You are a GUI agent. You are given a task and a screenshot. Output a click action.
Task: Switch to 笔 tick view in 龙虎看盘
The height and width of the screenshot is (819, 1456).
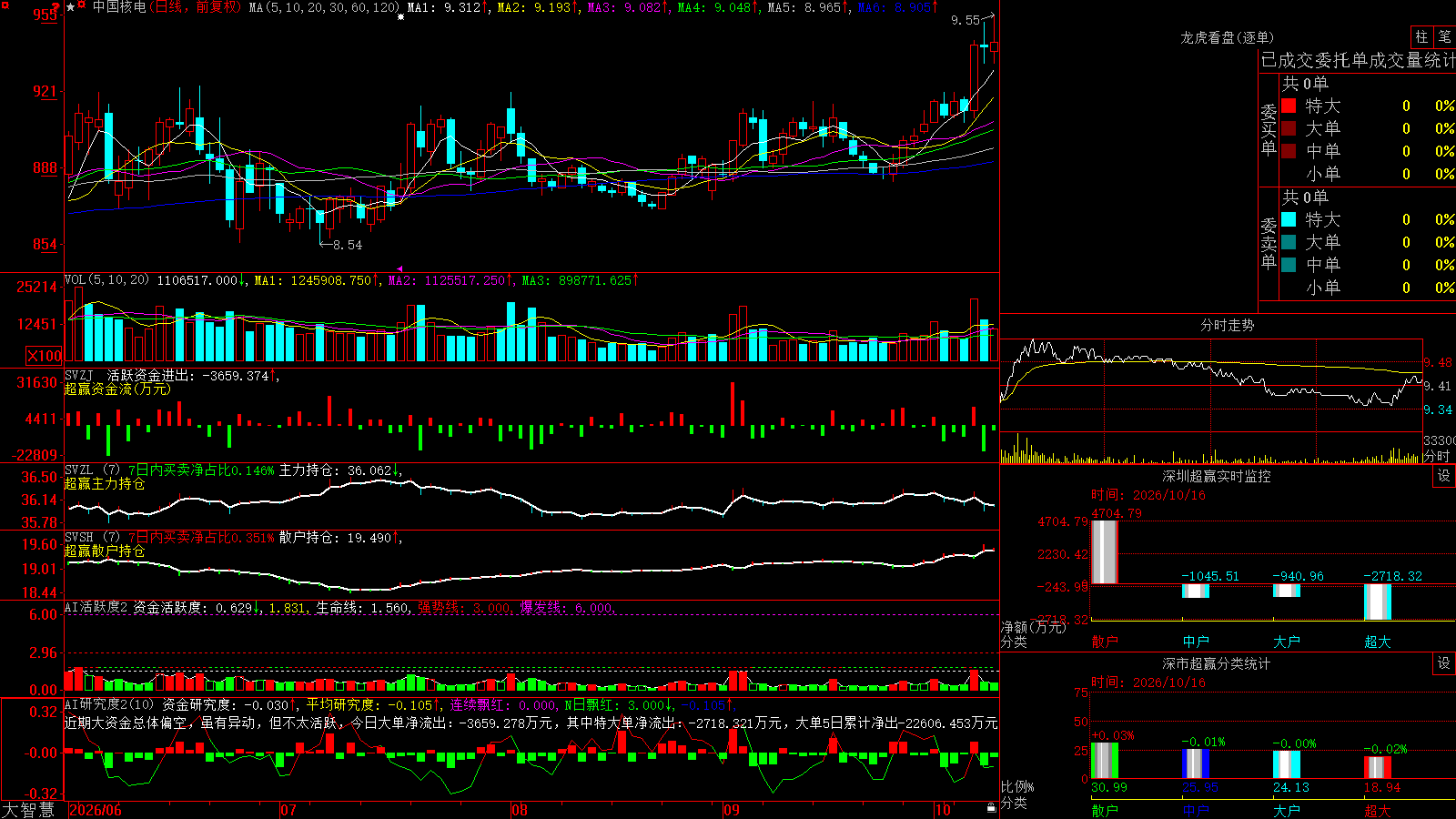(x=1444, y=37)
